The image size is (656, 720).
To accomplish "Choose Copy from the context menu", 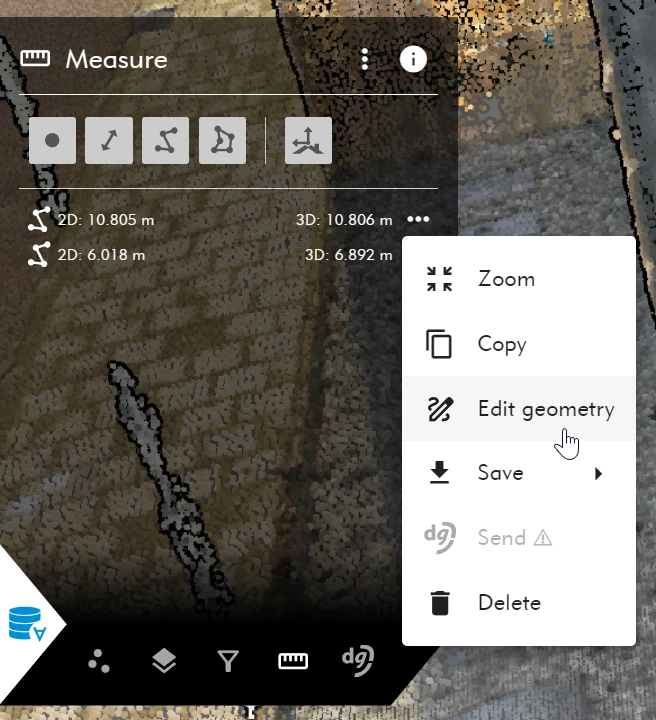I will click(x=501, y=344).
